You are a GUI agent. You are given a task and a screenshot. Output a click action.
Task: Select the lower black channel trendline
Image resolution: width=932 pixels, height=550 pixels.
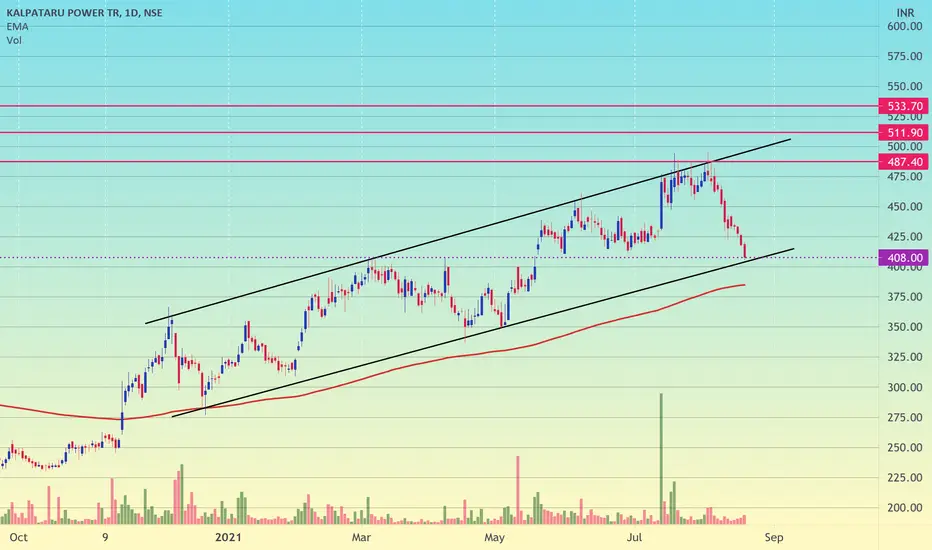483,333
